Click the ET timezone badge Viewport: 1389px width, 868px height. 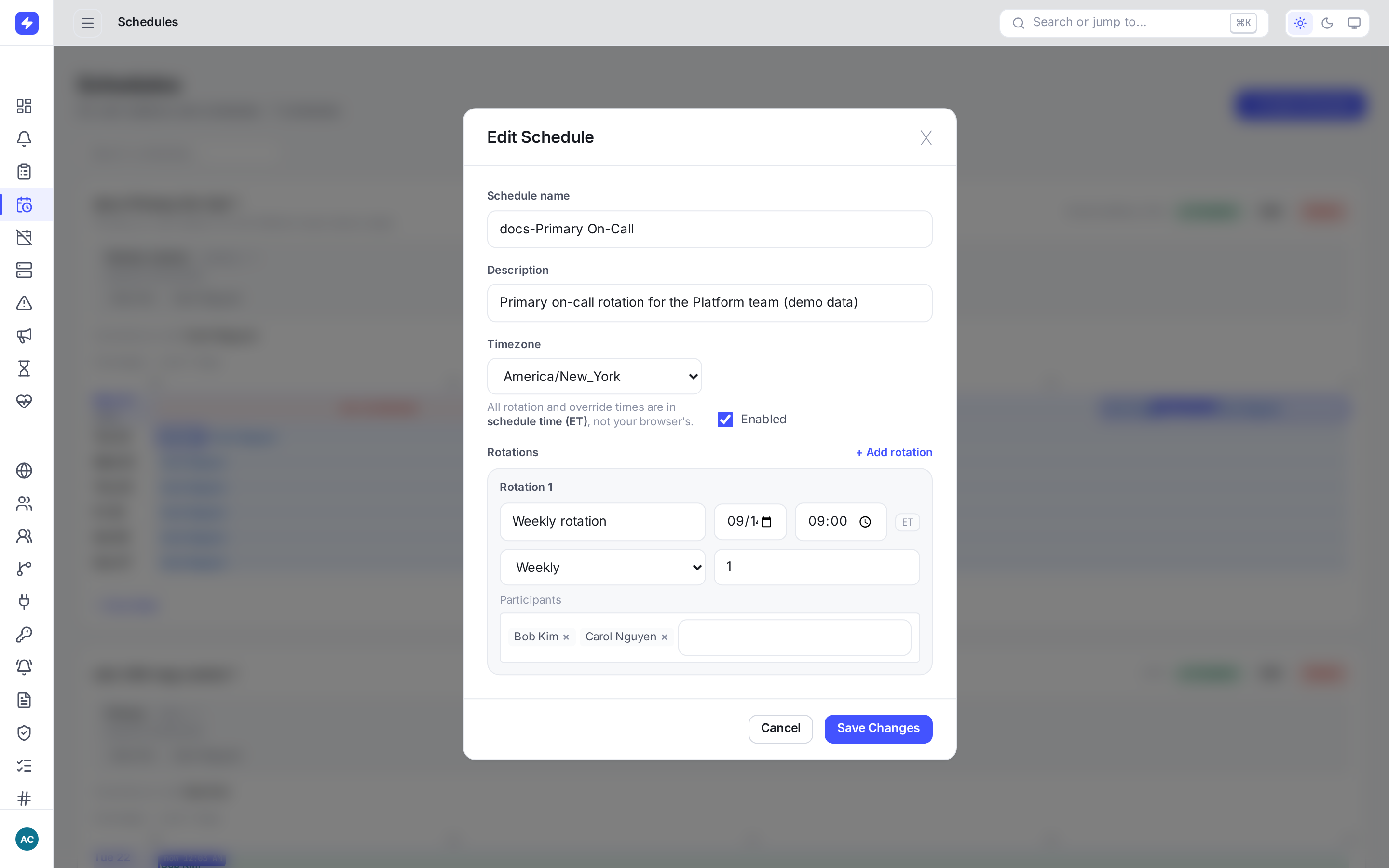pos(907,522)
